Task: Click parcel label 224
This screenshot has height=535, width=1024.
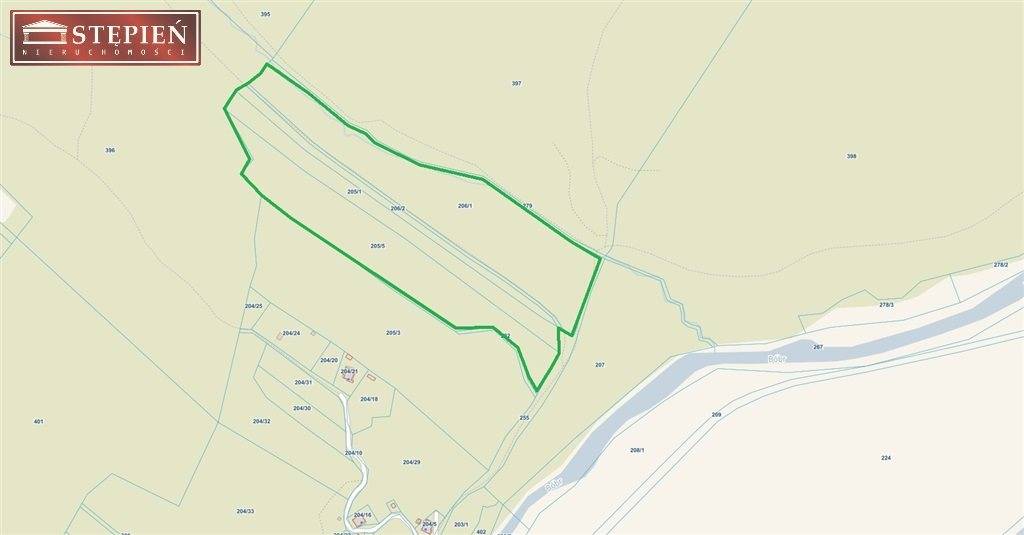Action: tap(886, 458)
